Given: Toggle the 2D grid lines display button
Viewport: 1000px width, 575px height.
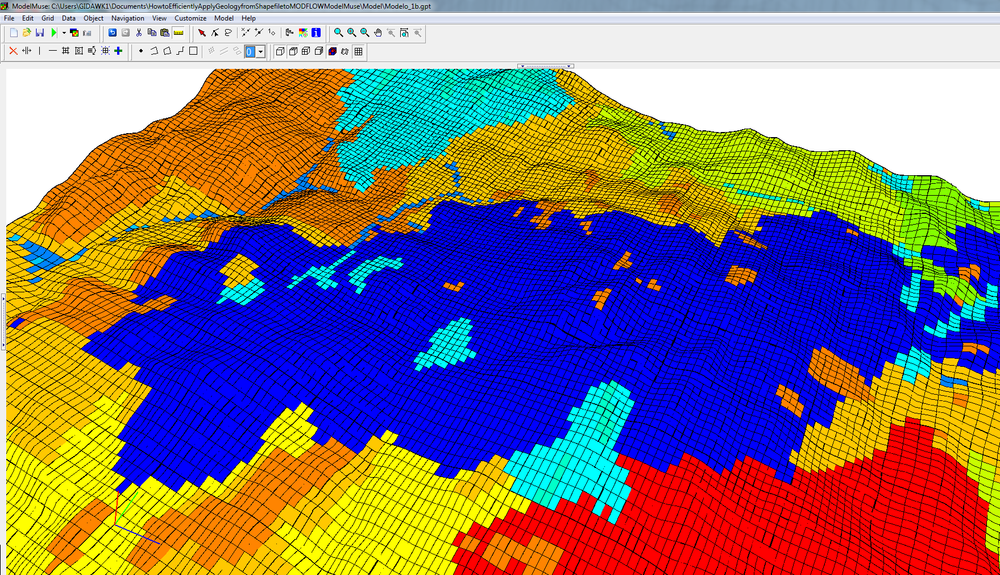Looking at the screenshot, I should point(358,51).
